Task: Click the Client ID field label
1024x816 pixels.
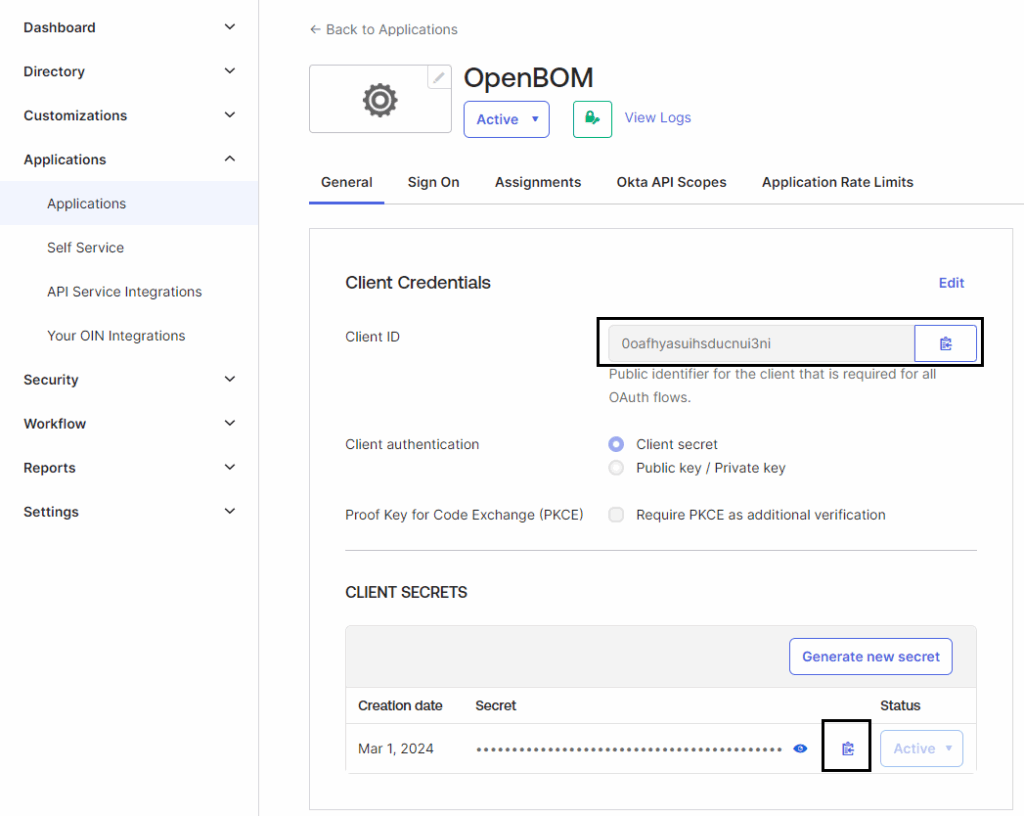Action: pos(372,337)
